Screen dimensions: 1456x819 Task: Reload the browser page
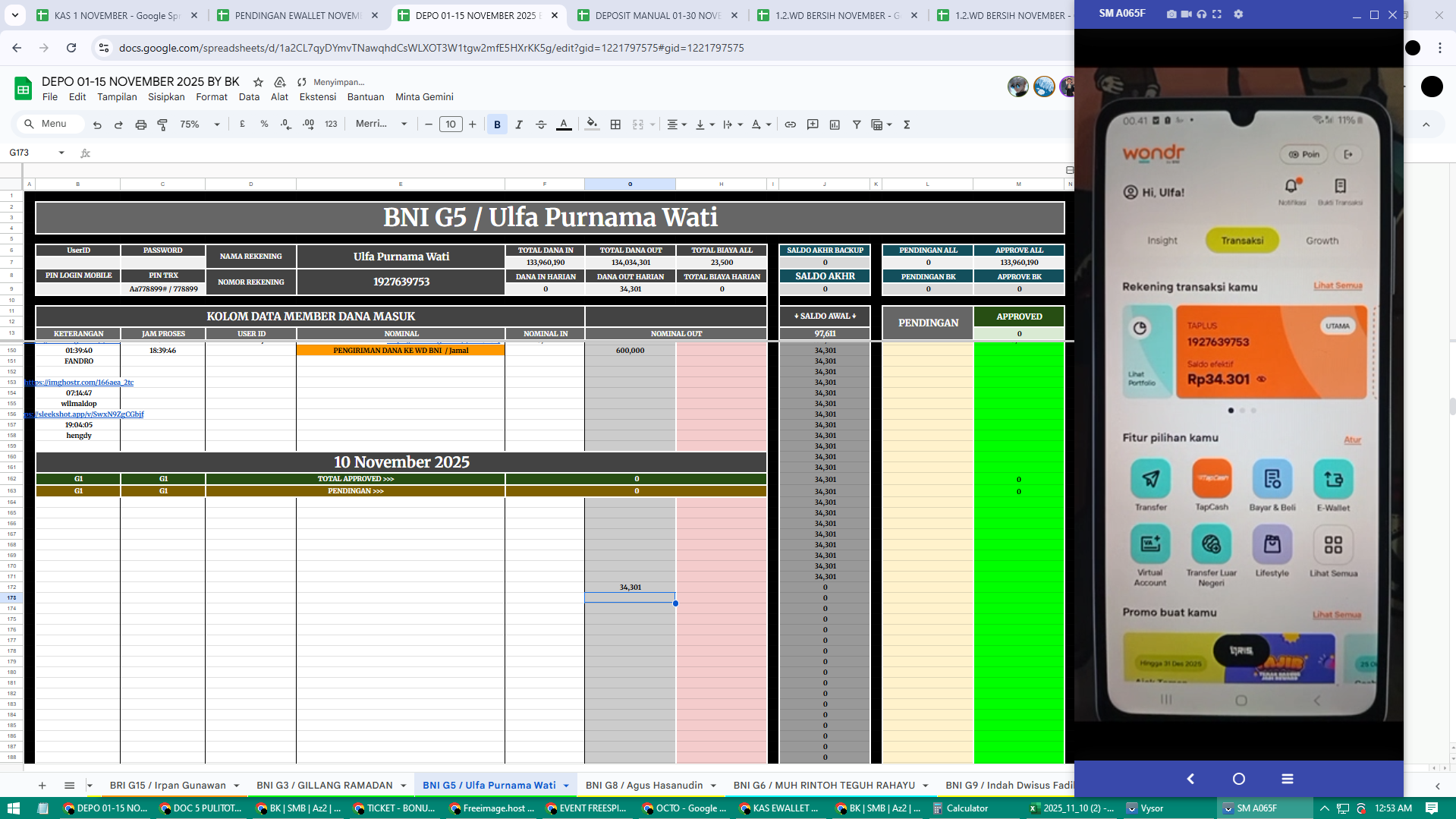click(71, 48)
